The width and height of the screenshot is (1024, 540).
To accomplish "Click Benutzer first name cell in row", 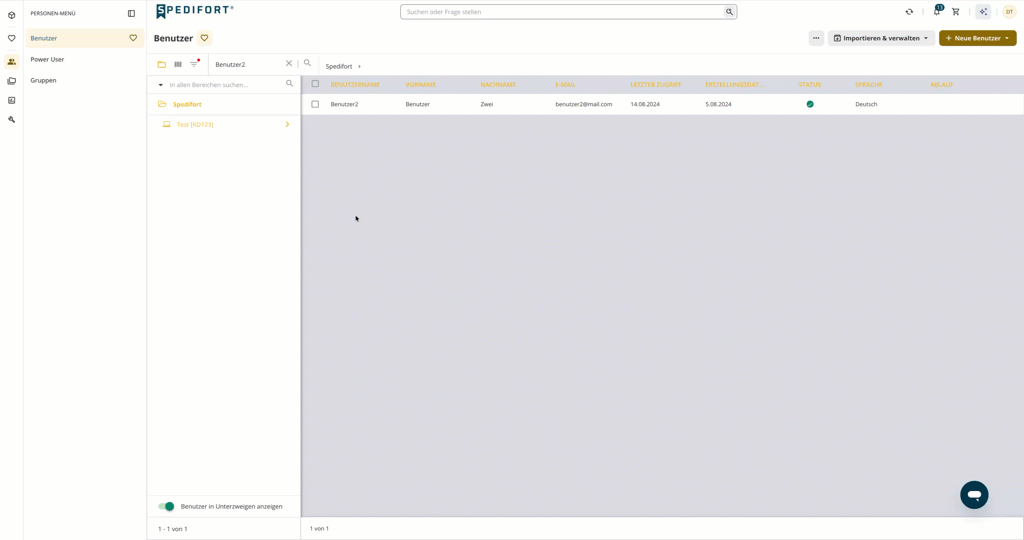I will [417, 104].
